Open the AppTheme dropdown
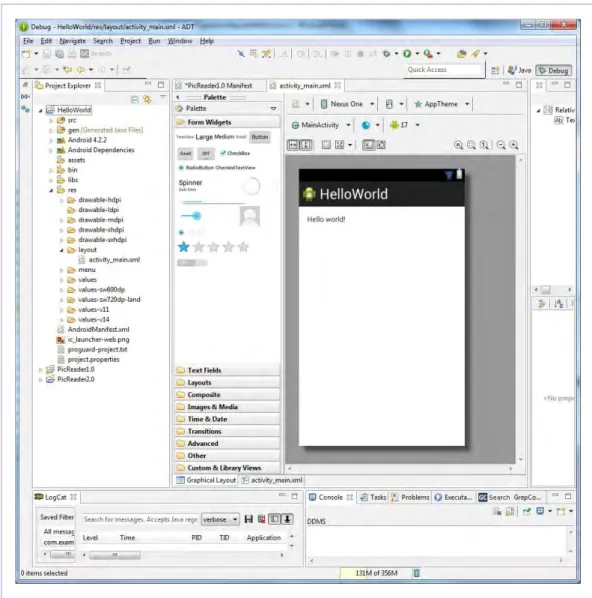The width and height of the screenshot is (592, 598). pyautogui.click(x=467, y=104)
